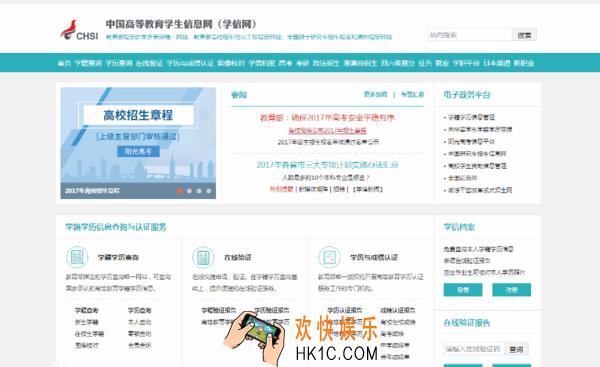Open 在线验证 in the navigation bar
Viewport: 600px width, 367px height.
coord(149,63)
